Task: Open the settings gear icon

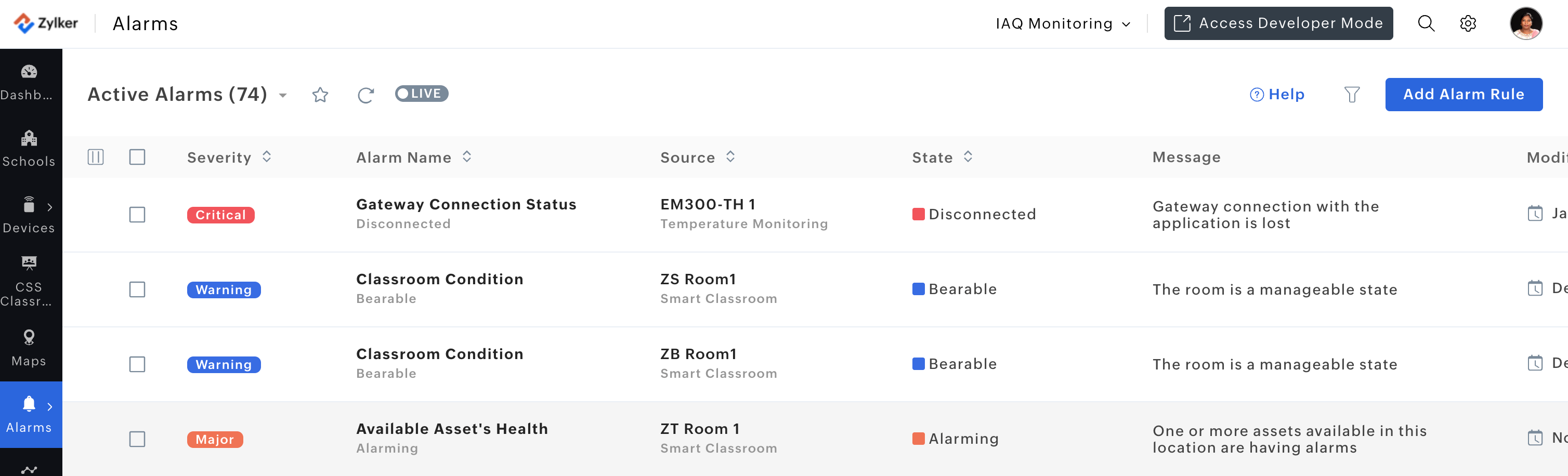Action: click(1468, 24)
